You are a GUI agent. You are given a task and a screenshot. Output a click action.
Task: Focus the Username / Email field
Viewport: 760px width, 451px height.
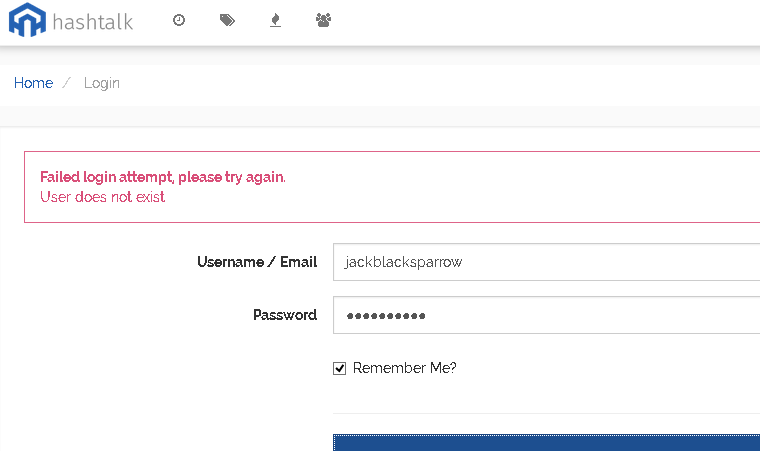tap(546, 262)
